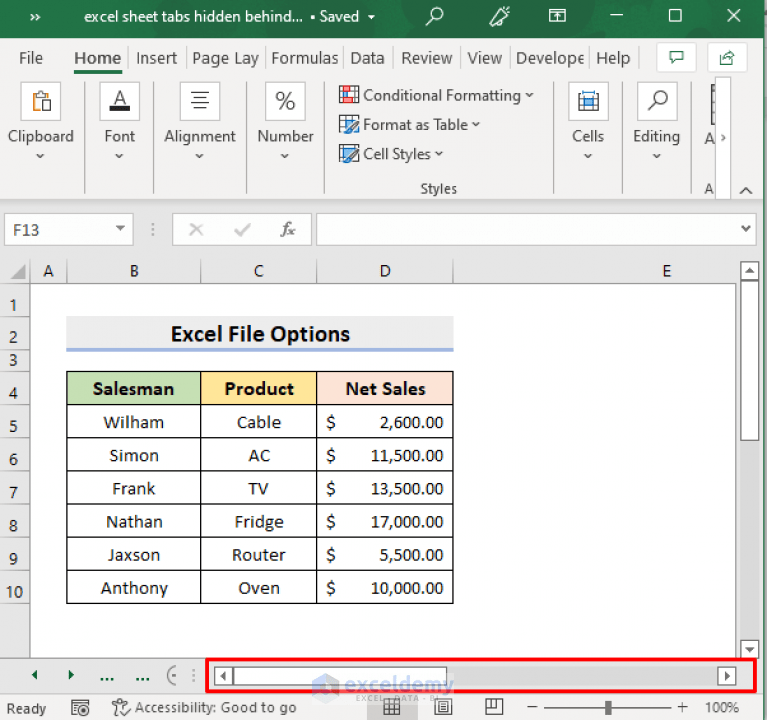767x720 pixels.
Task: Open Ribbon Display Options icon
Action: [557, 16]
